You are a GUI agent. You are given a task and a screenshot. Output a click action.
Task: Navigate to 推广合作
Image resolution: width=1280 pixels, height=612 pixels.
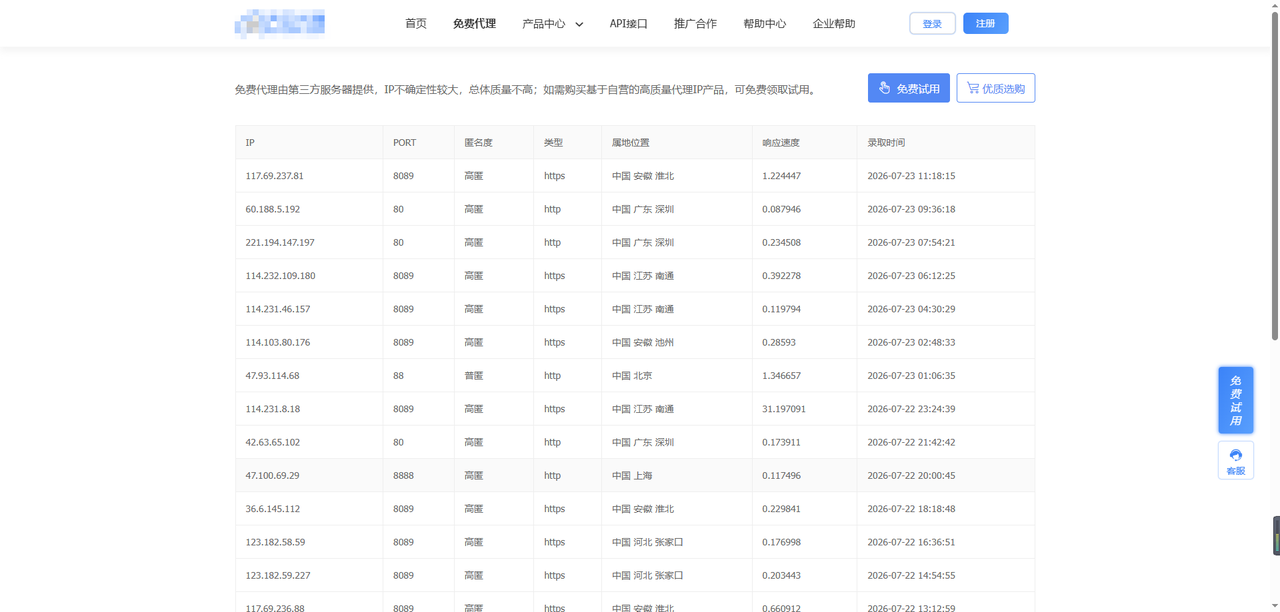coord(695,23)
